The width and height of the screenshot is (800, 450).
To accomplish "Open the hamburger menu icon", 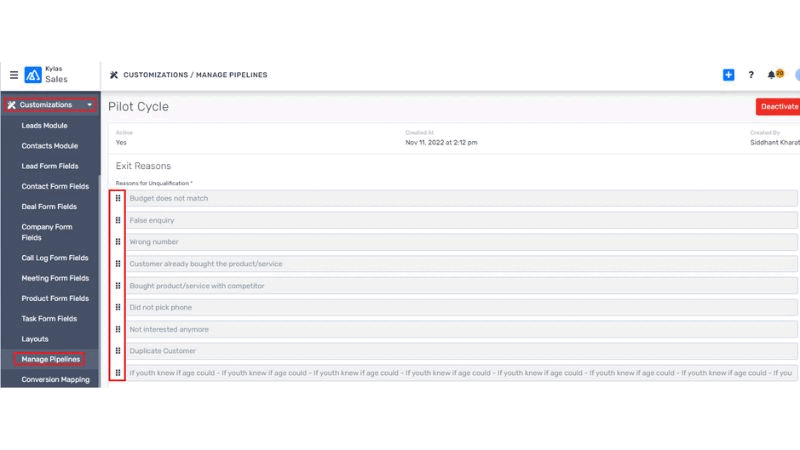I will (14, 75).
